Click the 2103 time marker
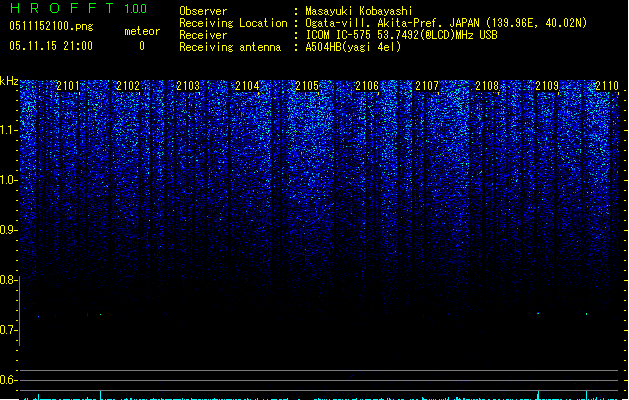This screenshot has width=629, height=400. point(188,86)
